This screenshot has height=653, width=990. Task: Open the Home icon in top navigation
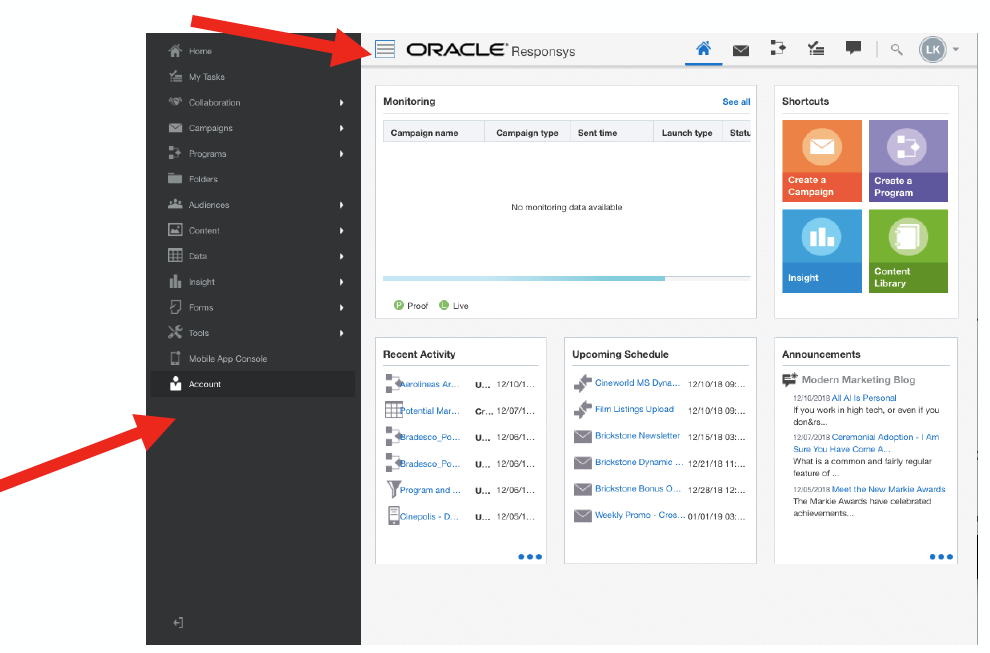click(703, 49)
